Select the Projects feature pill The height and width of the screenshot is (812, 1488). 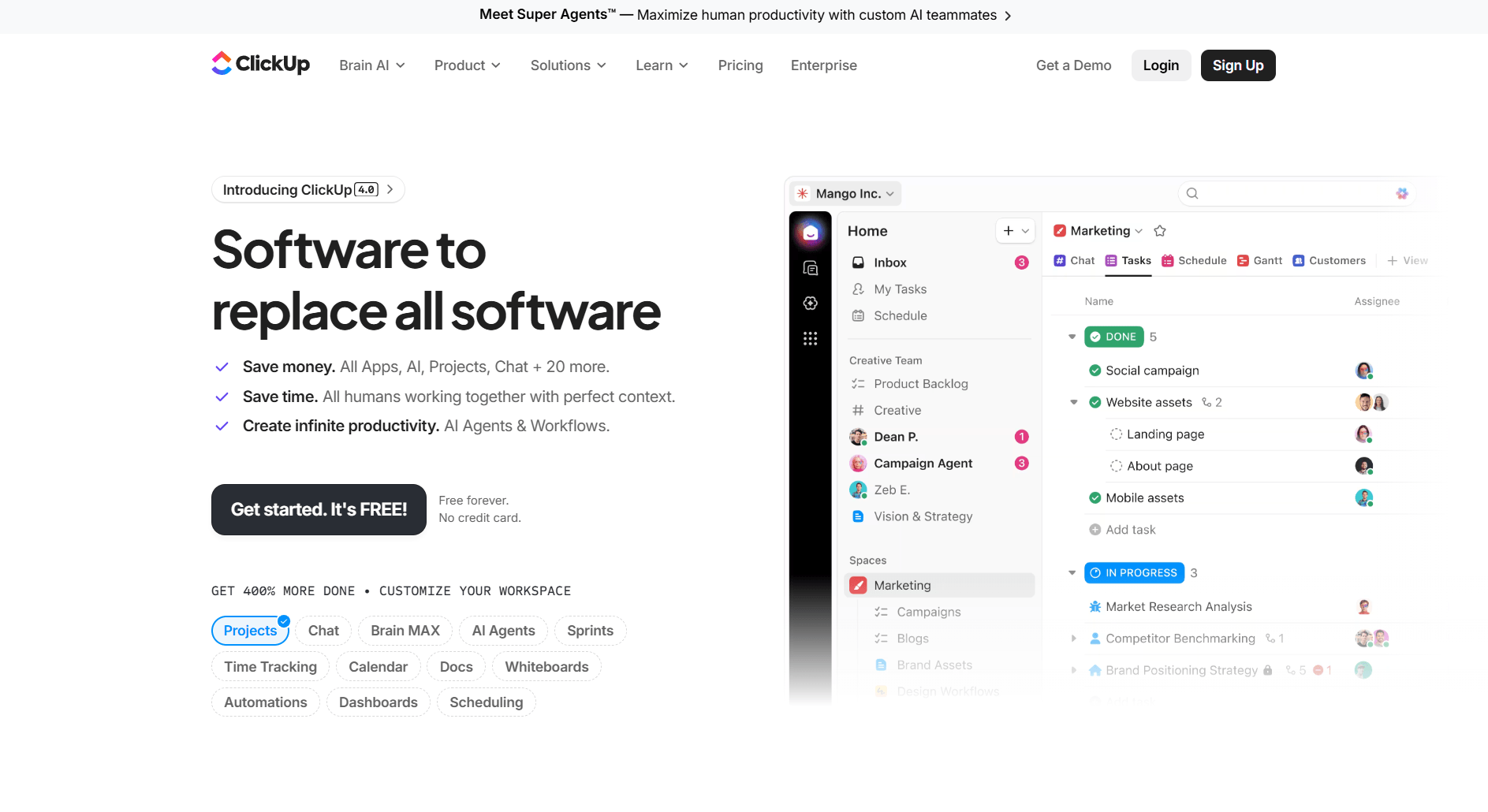click(250, 631)
